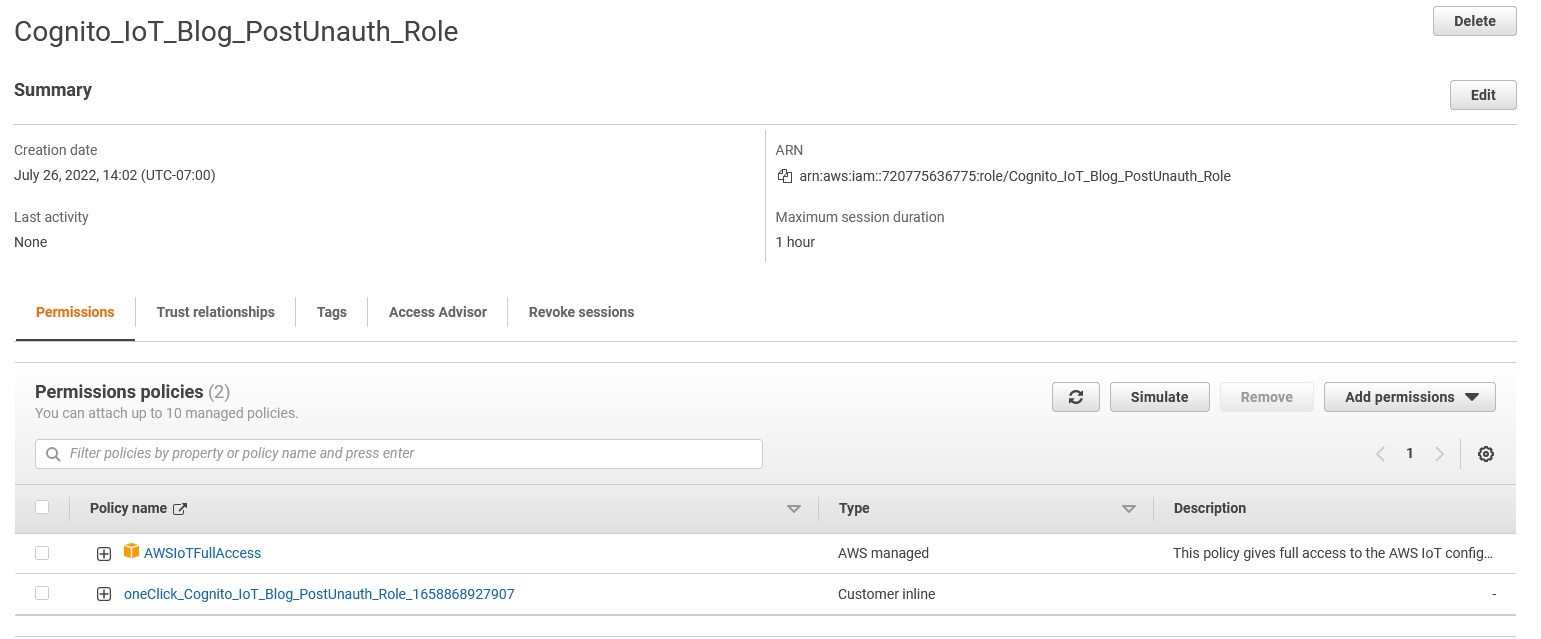
Task: Click the Delete role button
Action: [x=1475, y=21]
